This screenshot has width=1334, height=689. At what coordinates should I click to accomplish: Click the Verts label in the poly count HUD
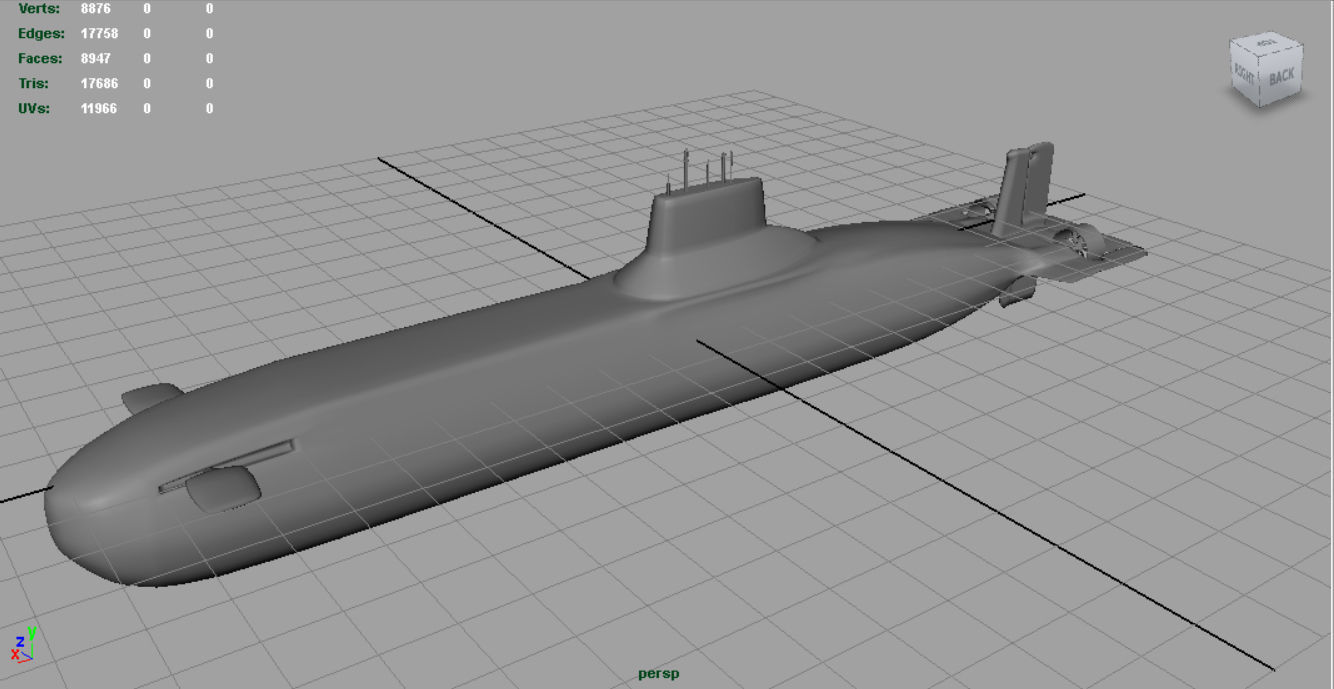click(x=39, y=8)
